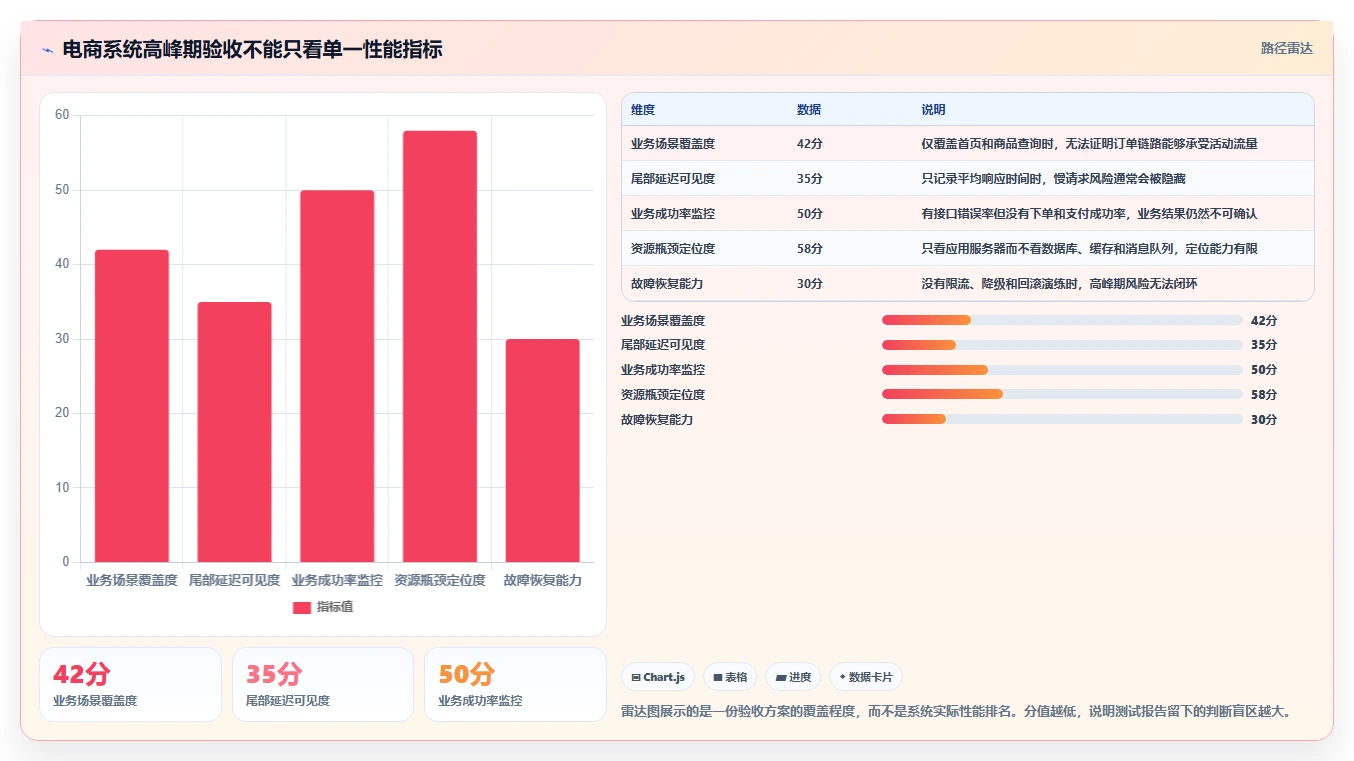The height and width of the screenshot is (761, 1354).
Task: Click the y-axis label 60
Action: (x=62, y=115)
